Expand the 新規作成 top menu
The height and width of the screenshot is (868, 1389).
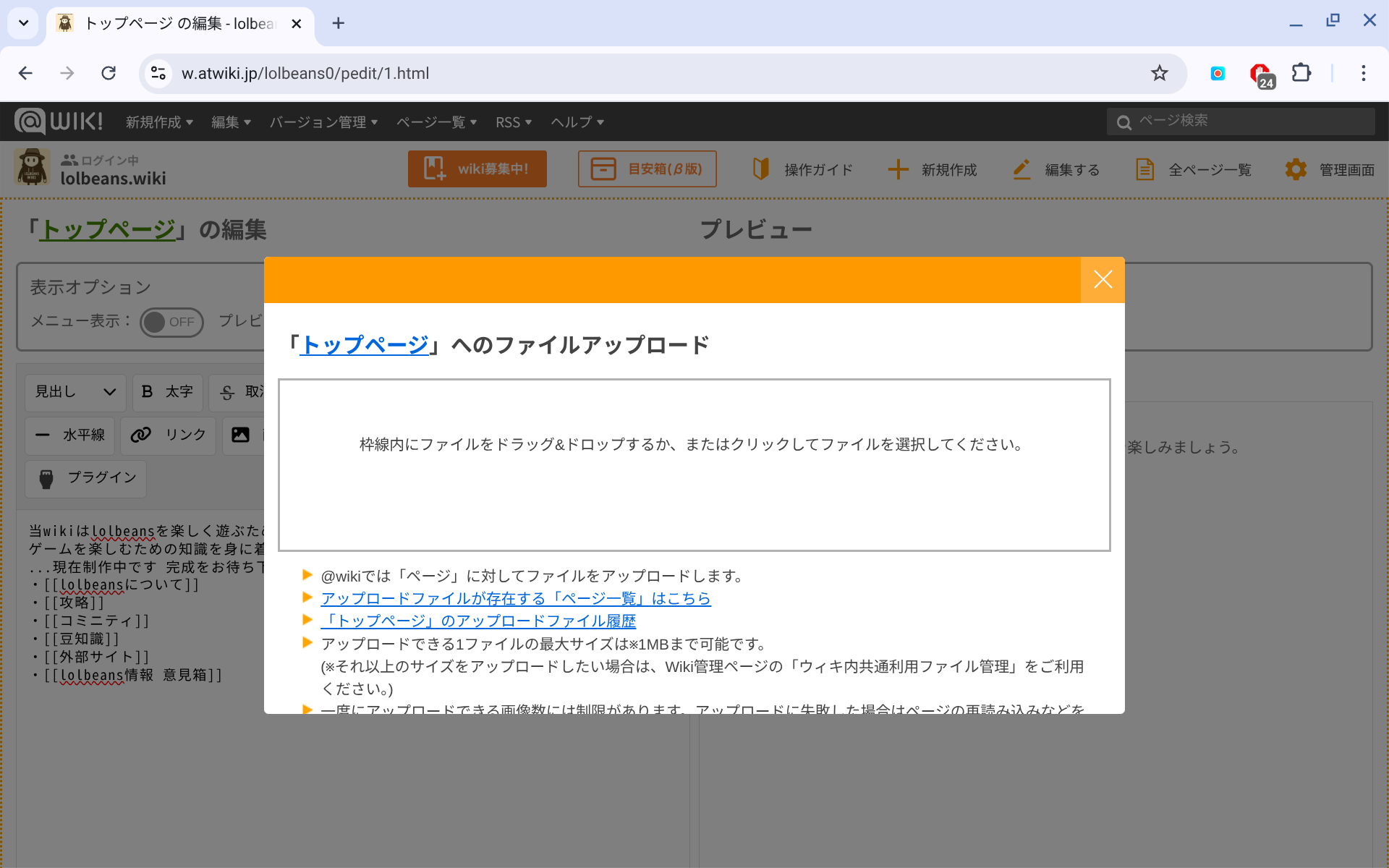(x=159, y=122)
